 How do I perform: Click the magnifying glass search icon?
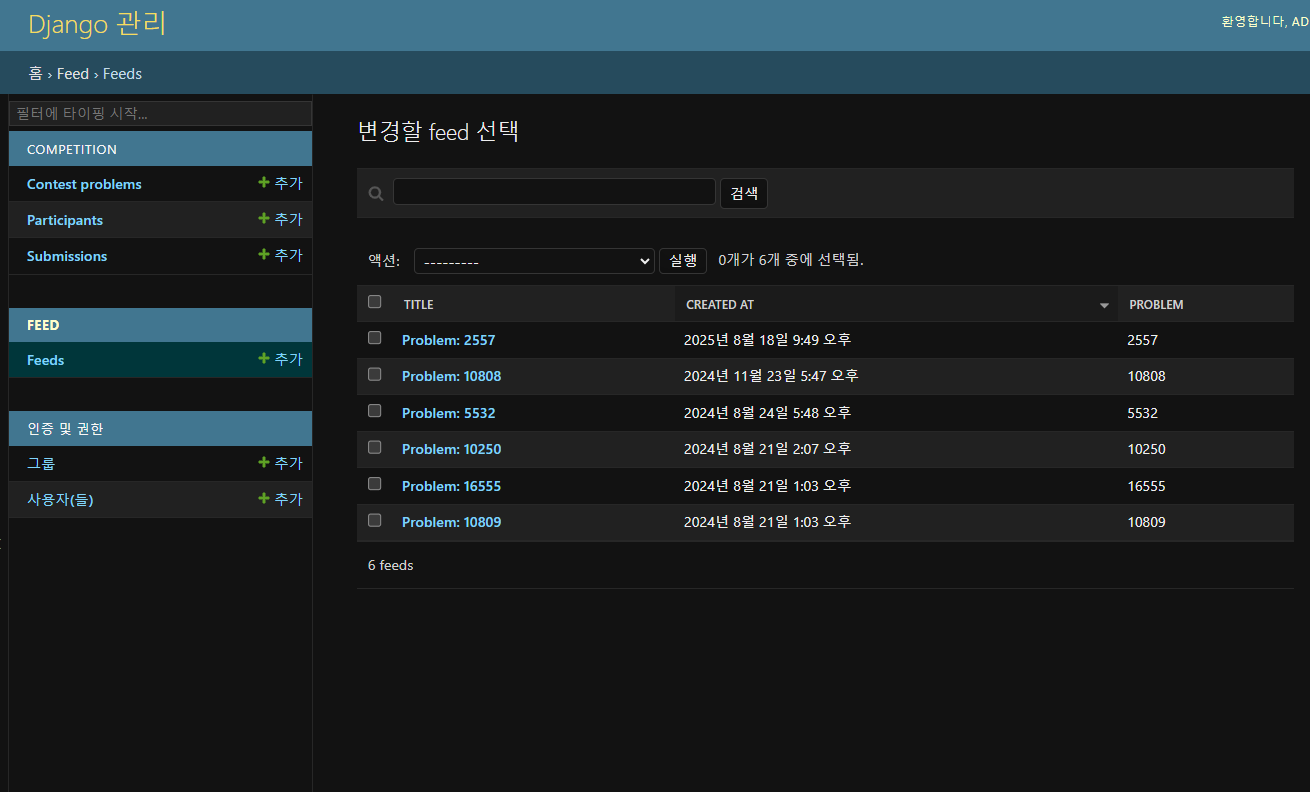point(376,193)
